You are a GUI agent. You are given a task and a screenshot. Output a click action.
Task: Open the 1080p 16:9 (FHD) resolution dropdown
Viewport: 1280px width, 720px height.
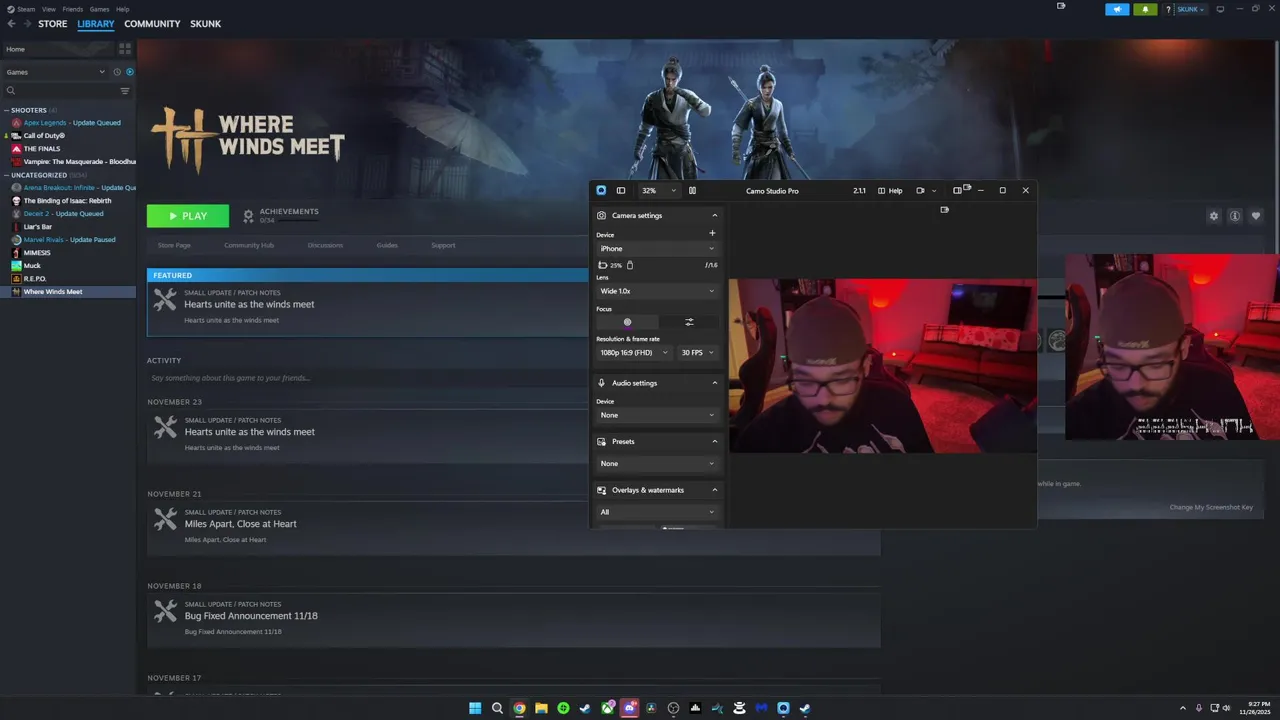[x=635, y=352]
